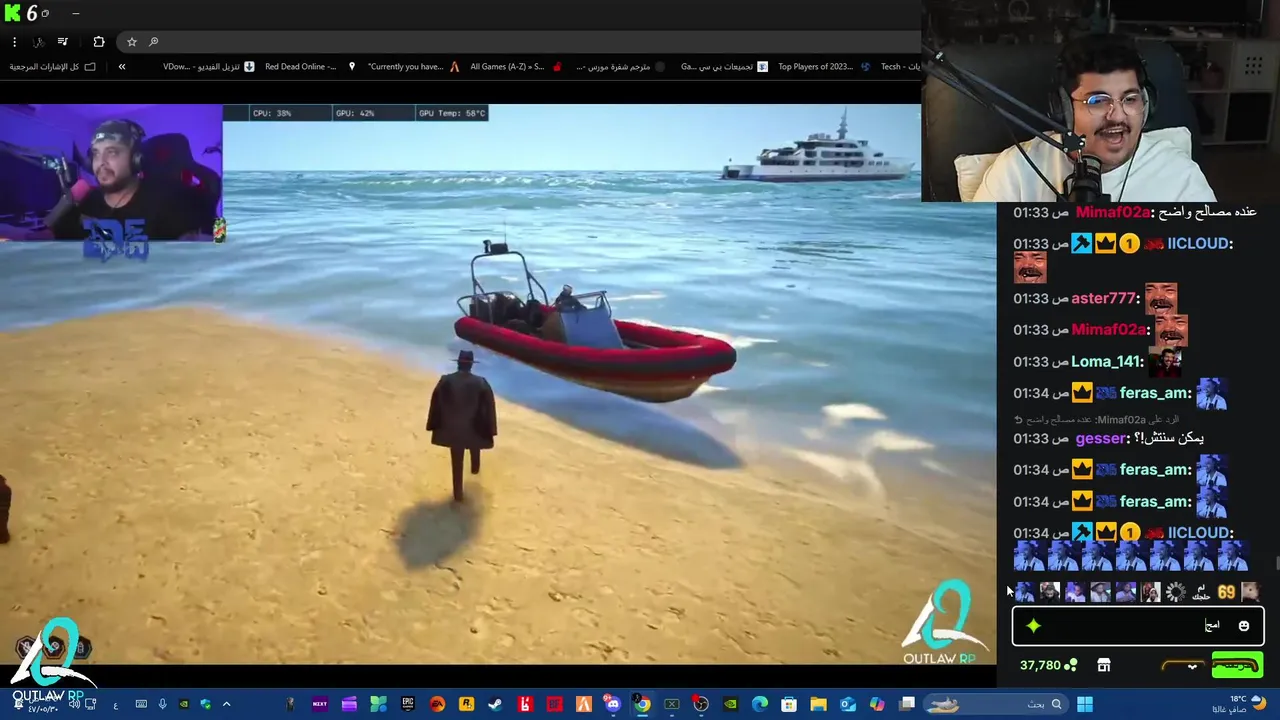This screenshot has height=720, width=1280.
Task: Open the Windows Start button
Action: click(x=1085, y=704)
